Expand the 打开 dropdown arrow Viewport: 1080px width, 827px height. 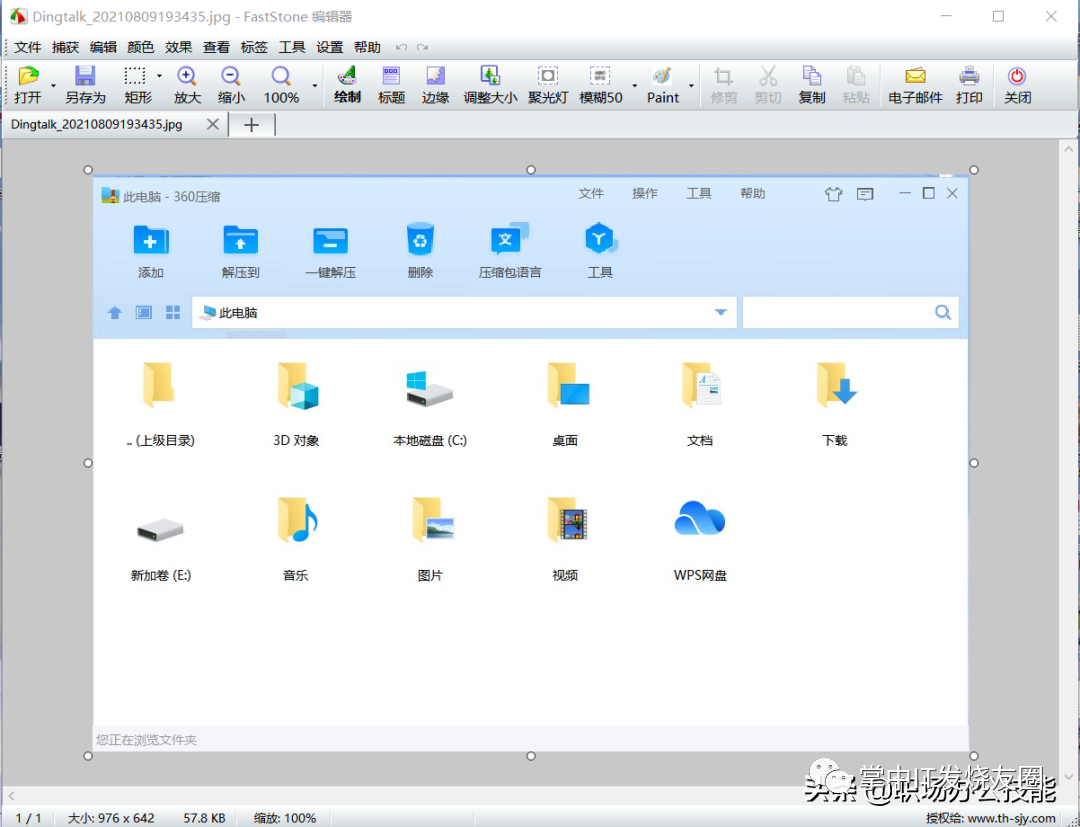point(53,85)
